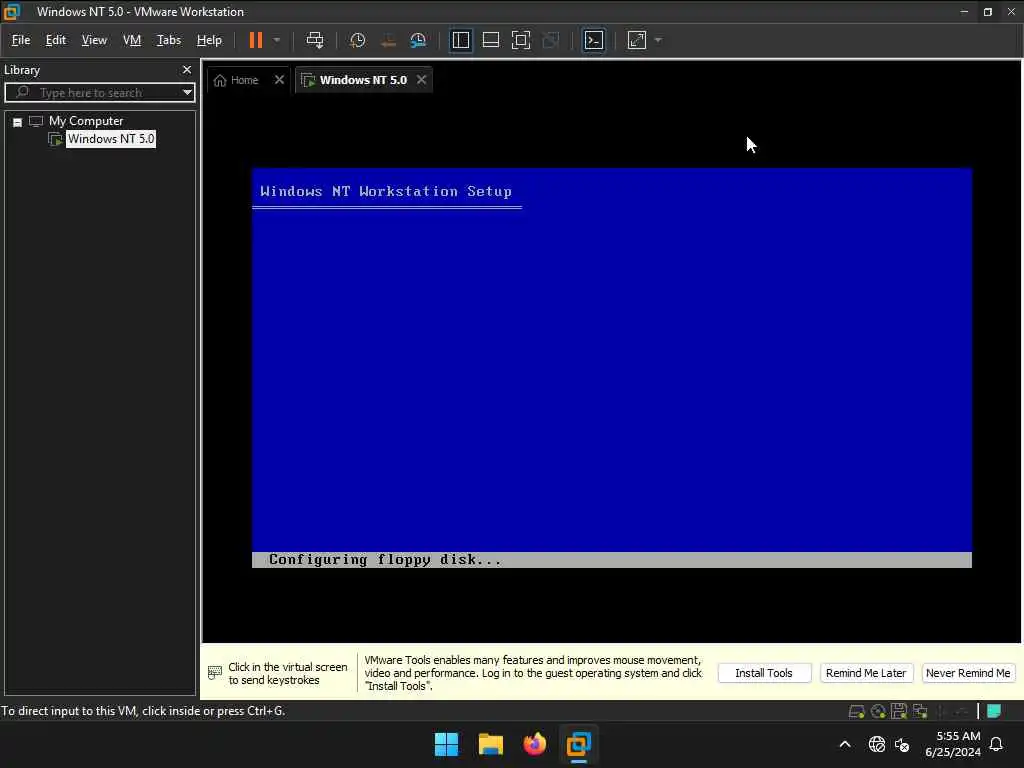This screenshot has height=768, width=1024.
Task: Open the Edit menu
Action: click(x=56, y=40)
